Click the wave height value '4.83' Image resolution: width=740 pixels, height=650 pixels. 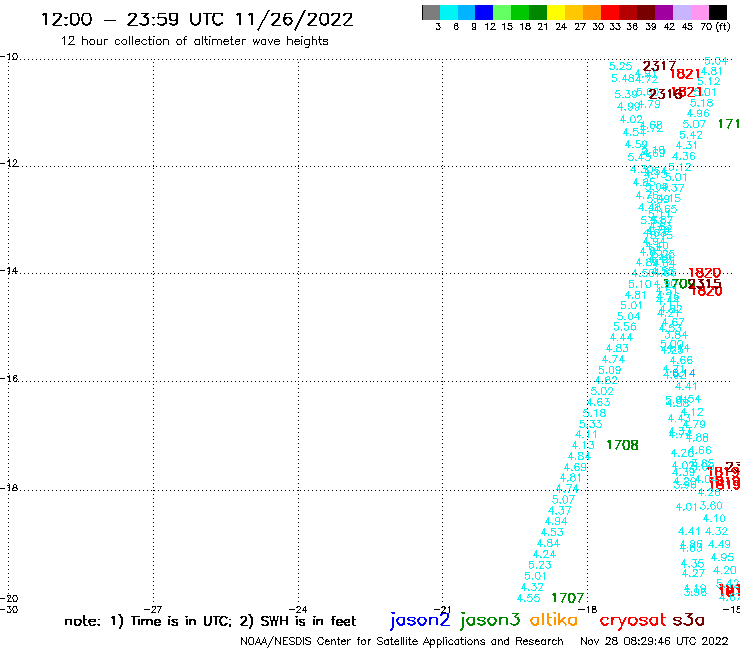(x=617, y=348)
